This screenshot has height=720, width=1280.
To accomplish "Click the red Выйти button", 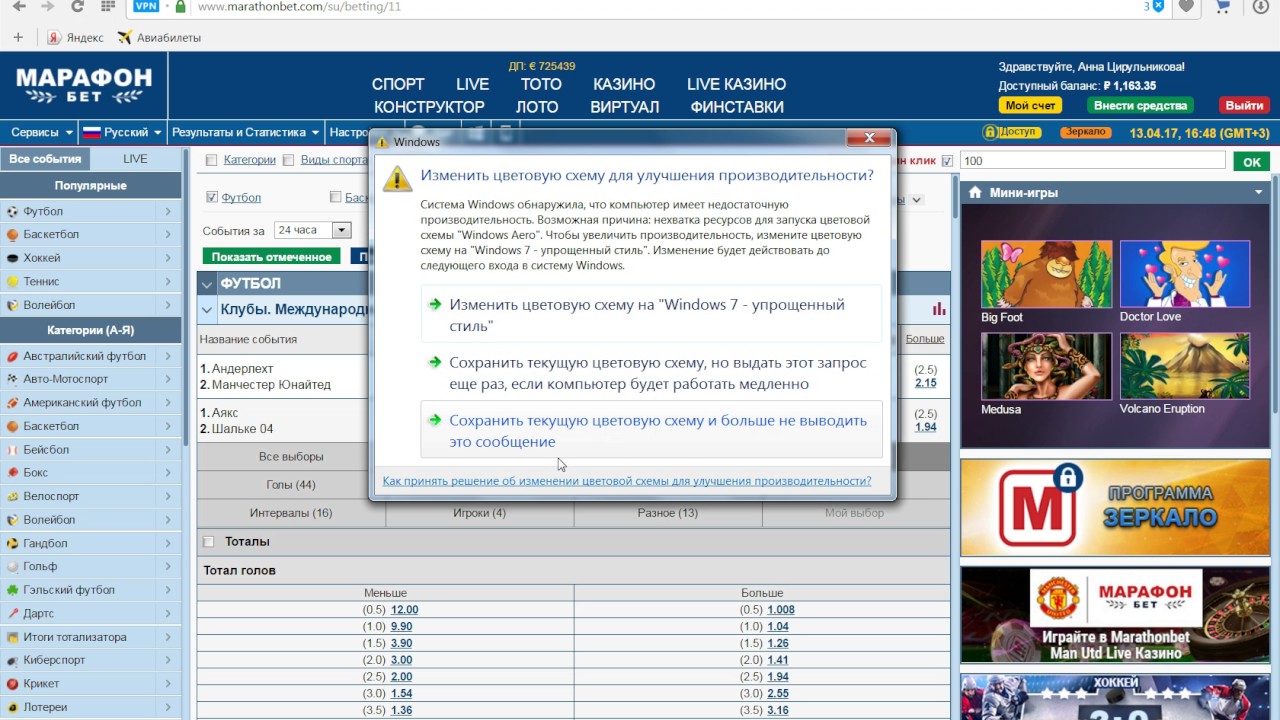I will [1244, 105].
